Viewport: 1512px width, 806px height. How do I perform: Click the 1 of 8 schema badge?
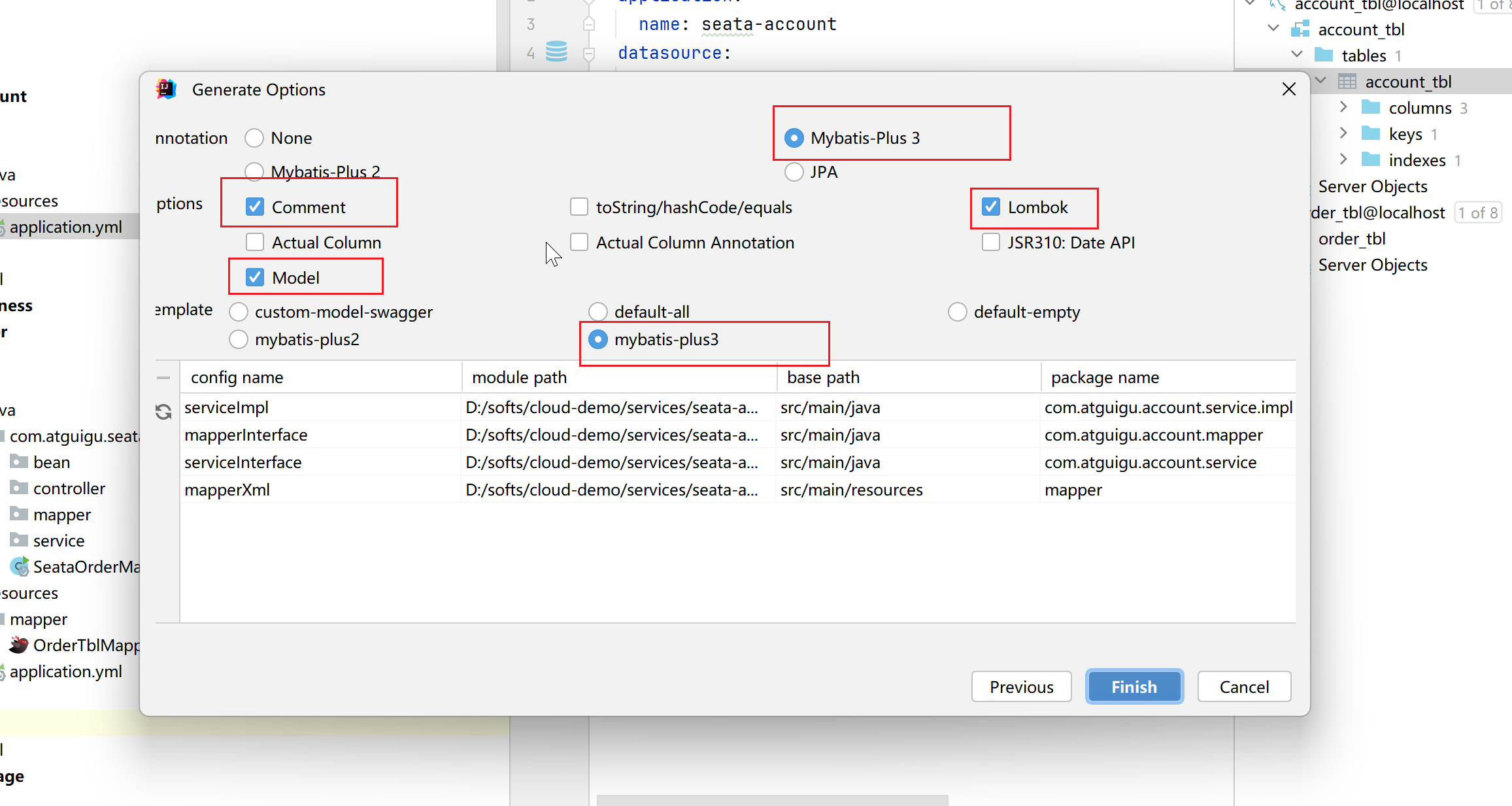point(1477,212)
